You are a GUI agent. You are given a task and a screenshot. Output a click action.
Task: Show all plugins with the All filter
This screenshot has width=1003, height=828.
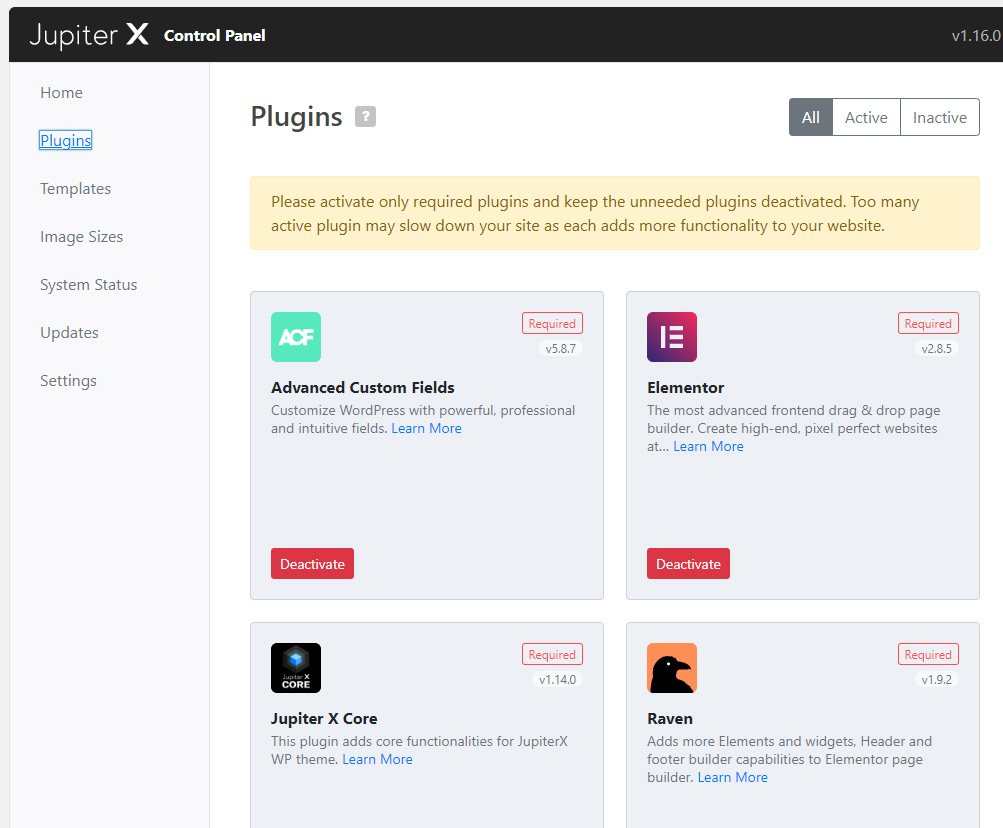810,117
